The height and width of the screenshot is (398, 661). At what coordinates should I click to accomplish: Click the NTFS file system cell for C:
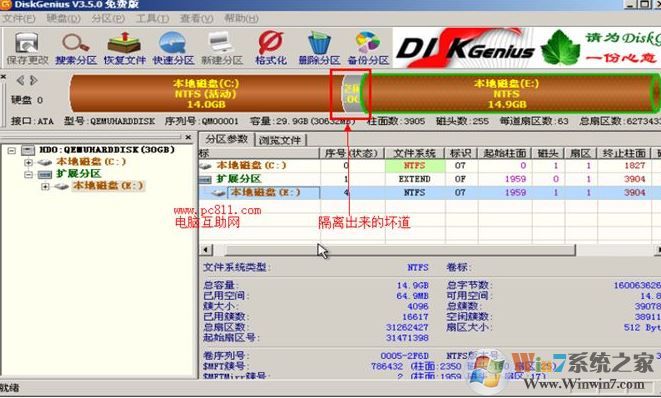coord(415,166)
